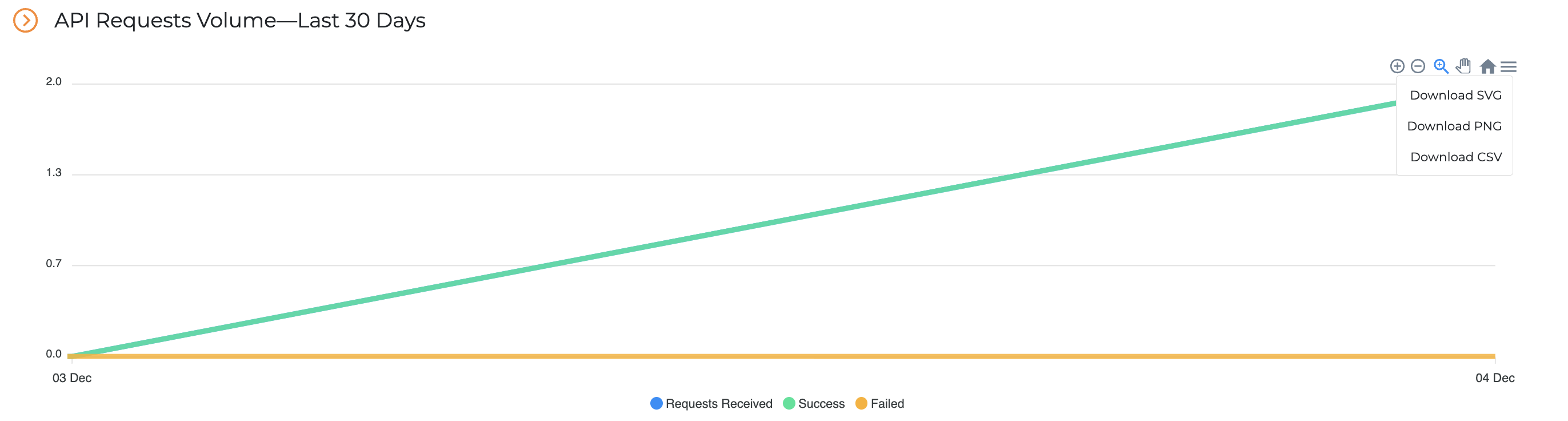Toggle Requests Received series legend label

[718, 403]
